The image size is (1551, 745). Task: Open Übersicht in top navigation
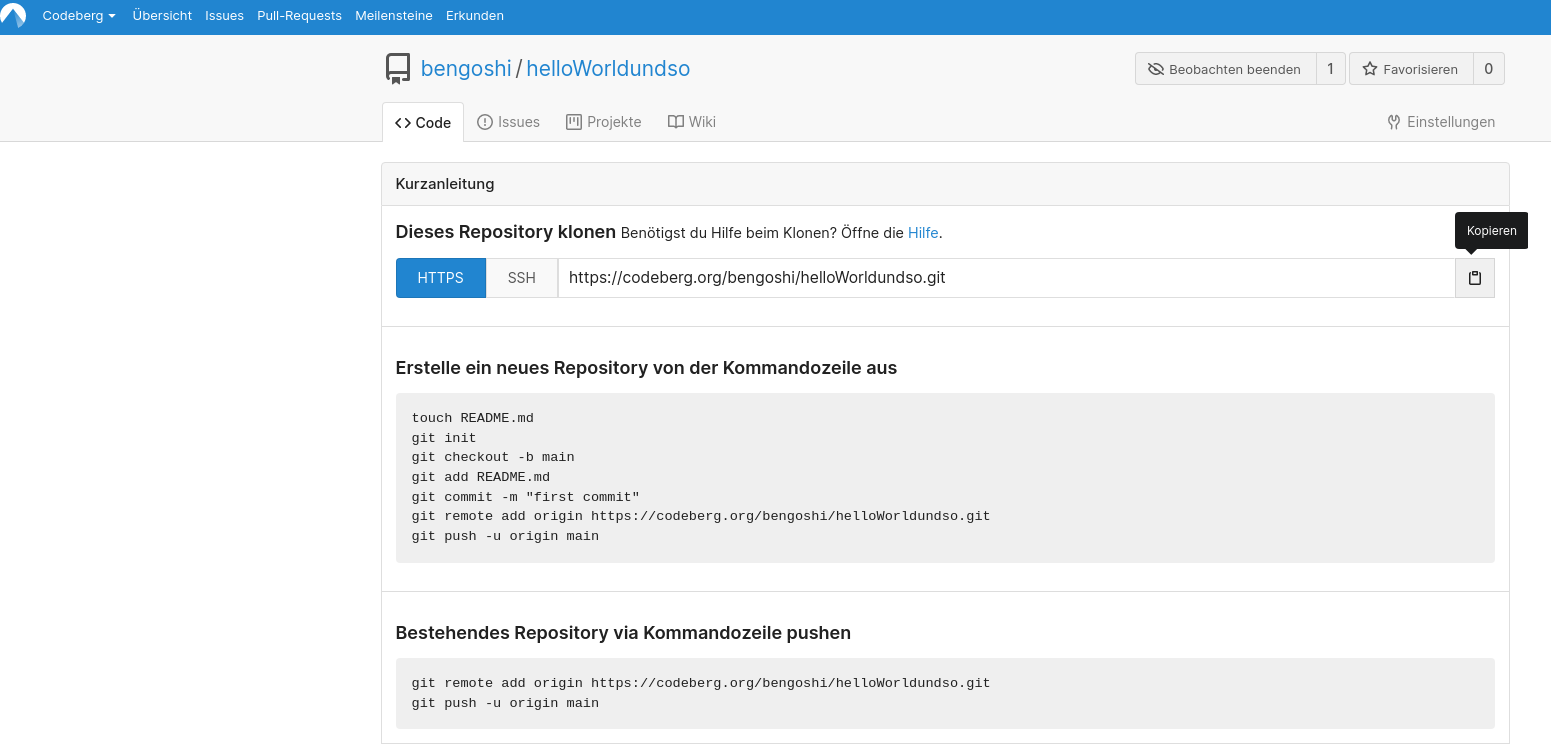point(162,16)
